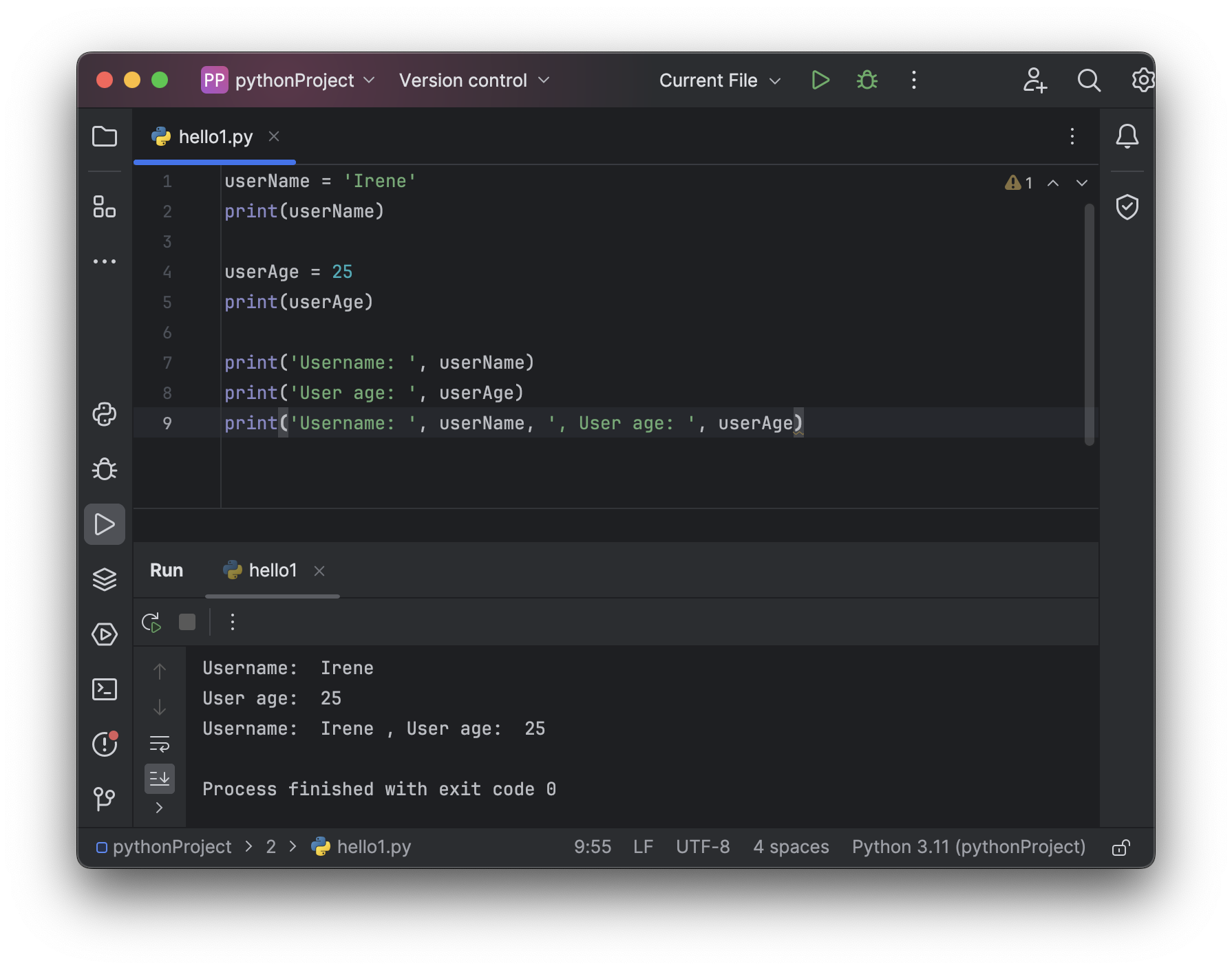Viewport: 1232px width, 970px height.
Task: Start debugging with the bug icon
Action: 867,80
